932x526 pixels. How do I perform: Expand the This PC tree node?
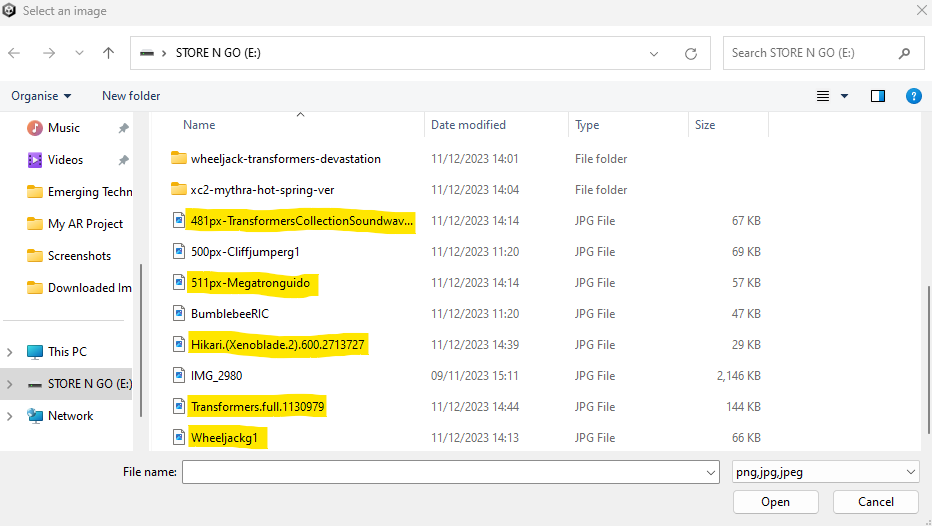[x=10, y=352]
